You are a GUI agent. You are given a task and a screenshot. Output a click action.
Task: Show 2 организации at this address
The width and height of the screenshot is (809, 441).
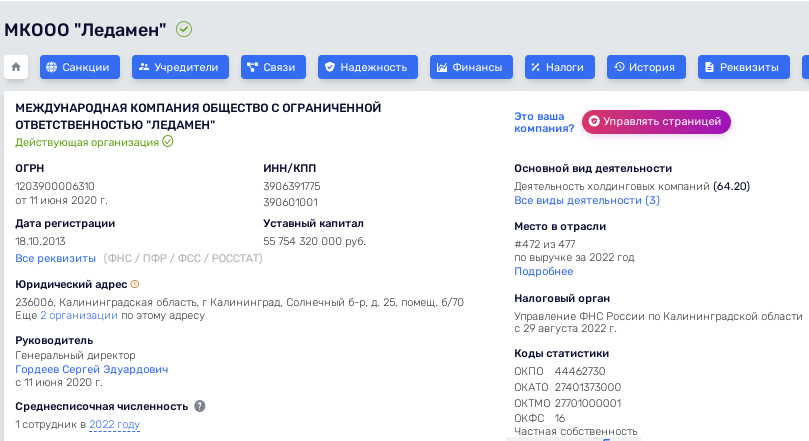coord(79,315)
